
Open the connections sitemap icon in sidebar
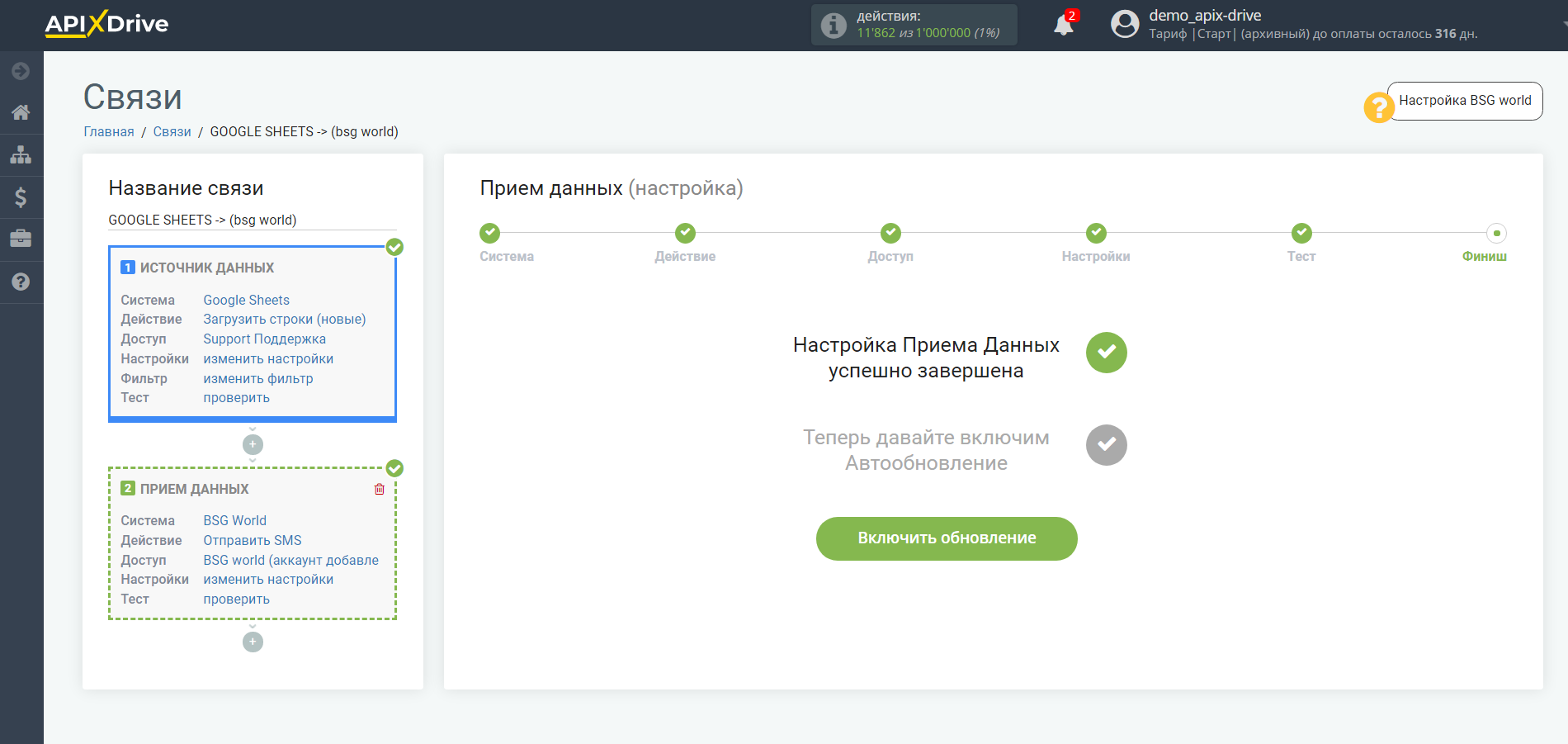(x=21, y=154)
